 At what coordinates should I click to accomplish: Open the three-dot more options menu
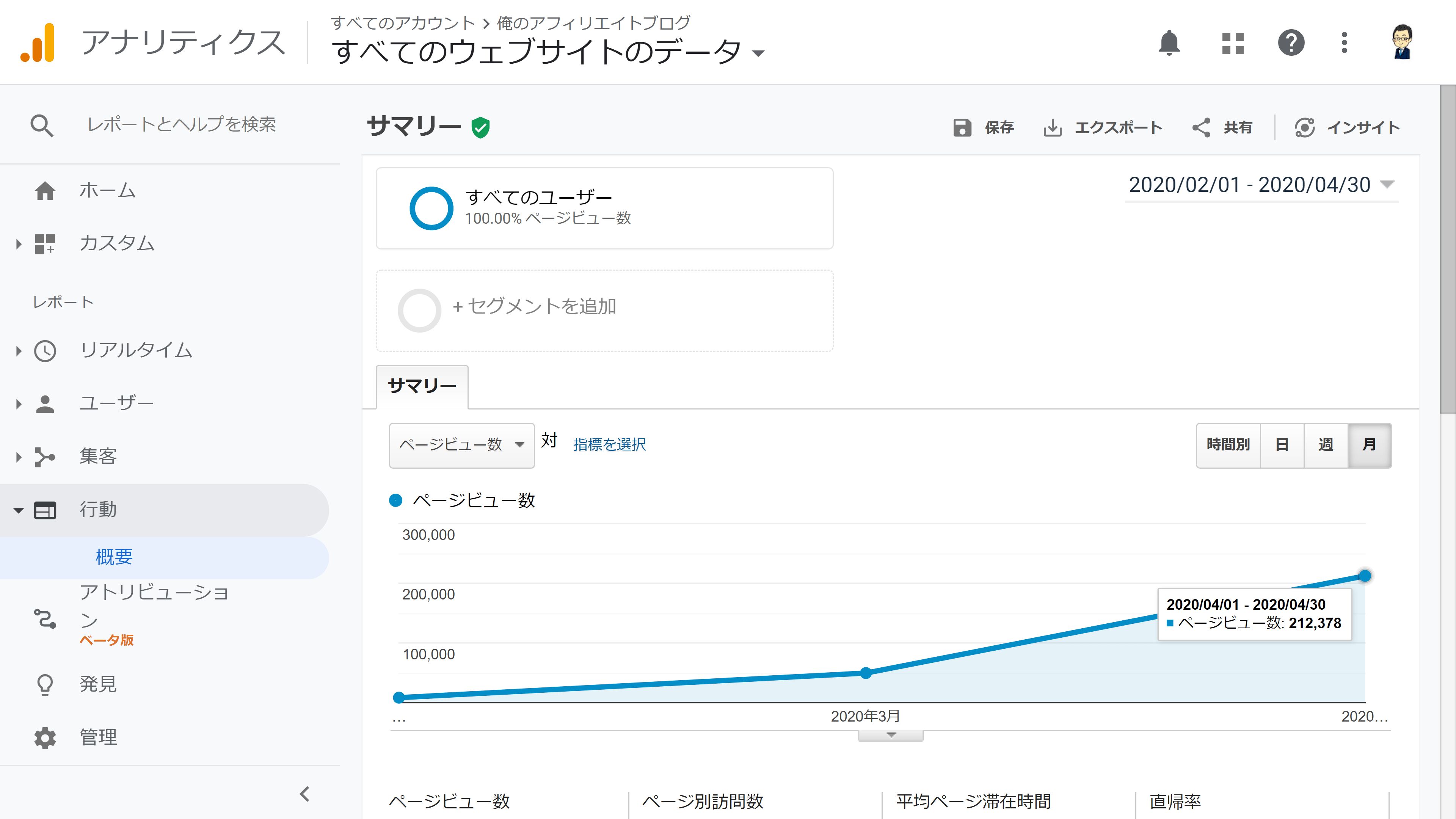click(x=1344, y=43)
